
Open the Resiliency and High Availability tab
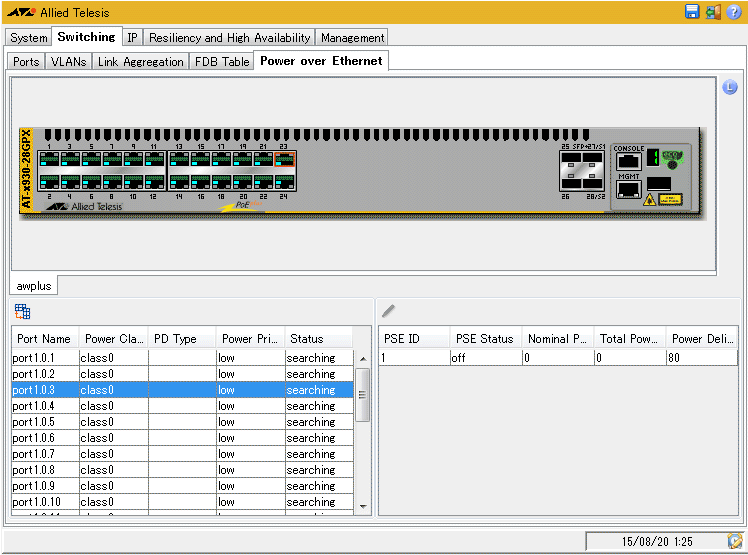click(229, 38)
